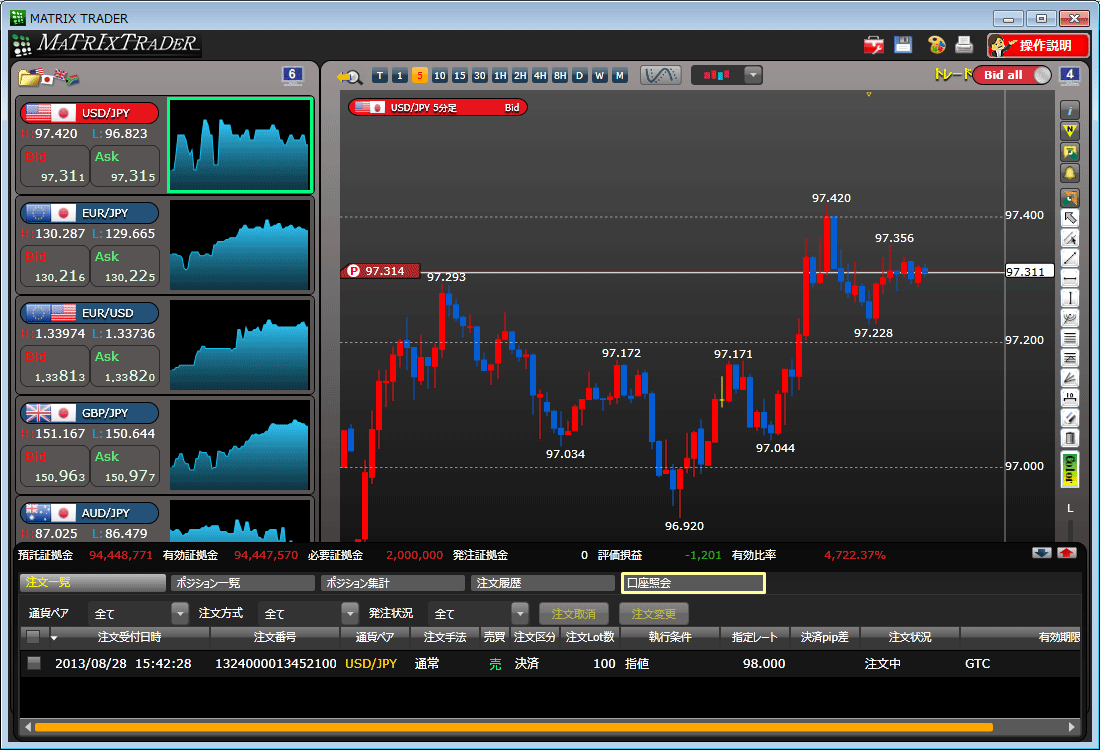This screenshot has height=750, width=1100.
Task: Open the 口座照会 tab
Action: (693, 583)
